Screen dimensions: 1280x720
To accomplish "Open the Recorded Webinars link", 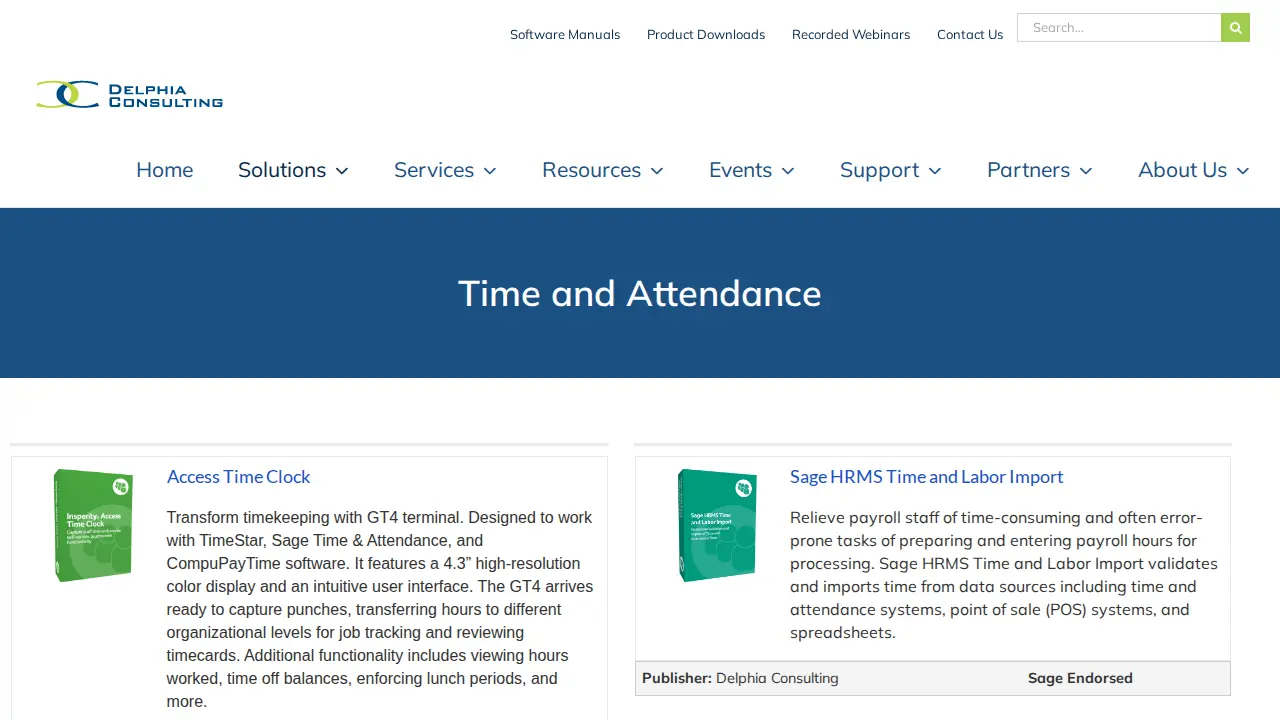I will coord(851,34).
